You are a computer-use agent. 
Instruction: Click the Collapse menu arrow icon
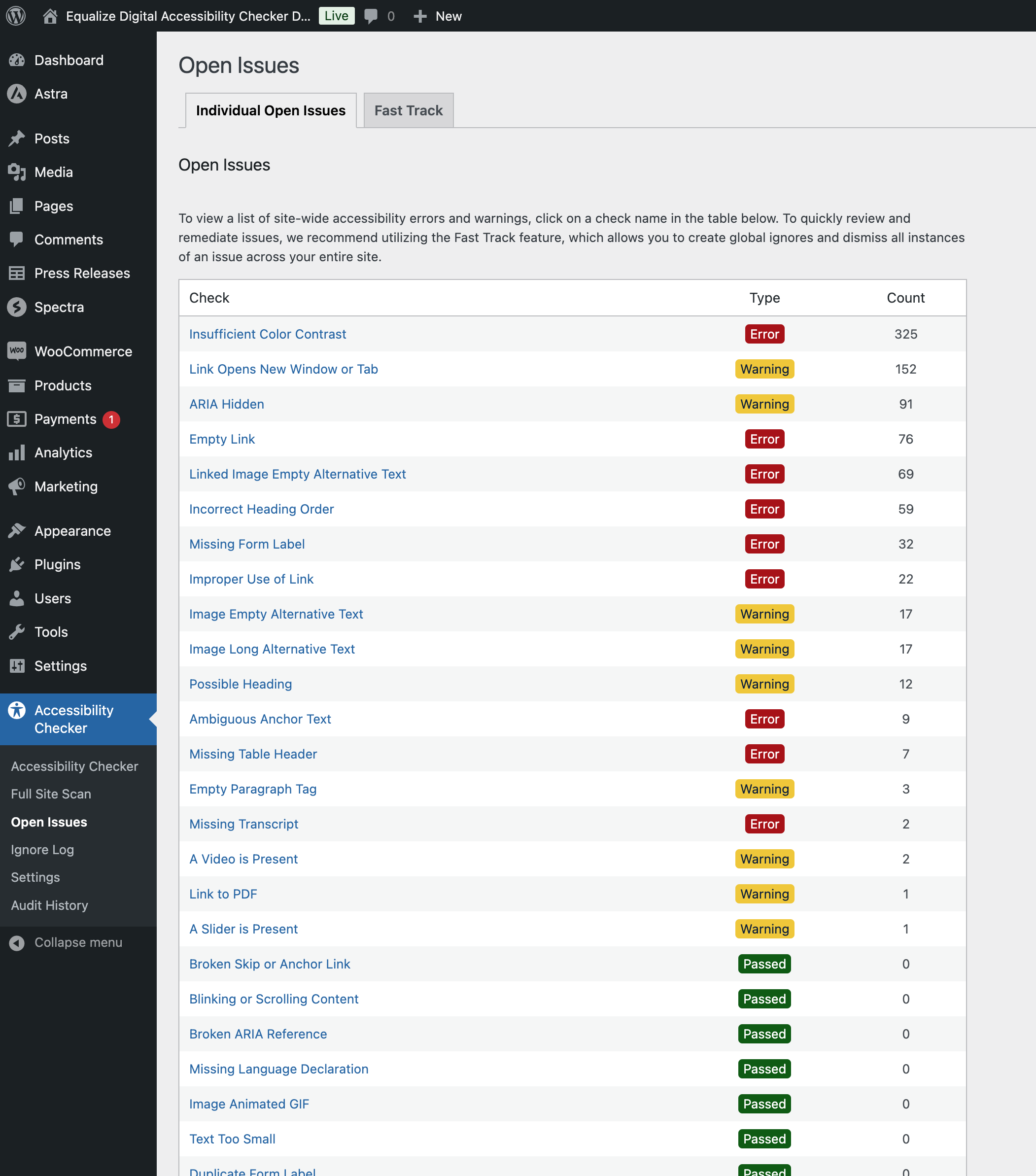pos(17,943)
